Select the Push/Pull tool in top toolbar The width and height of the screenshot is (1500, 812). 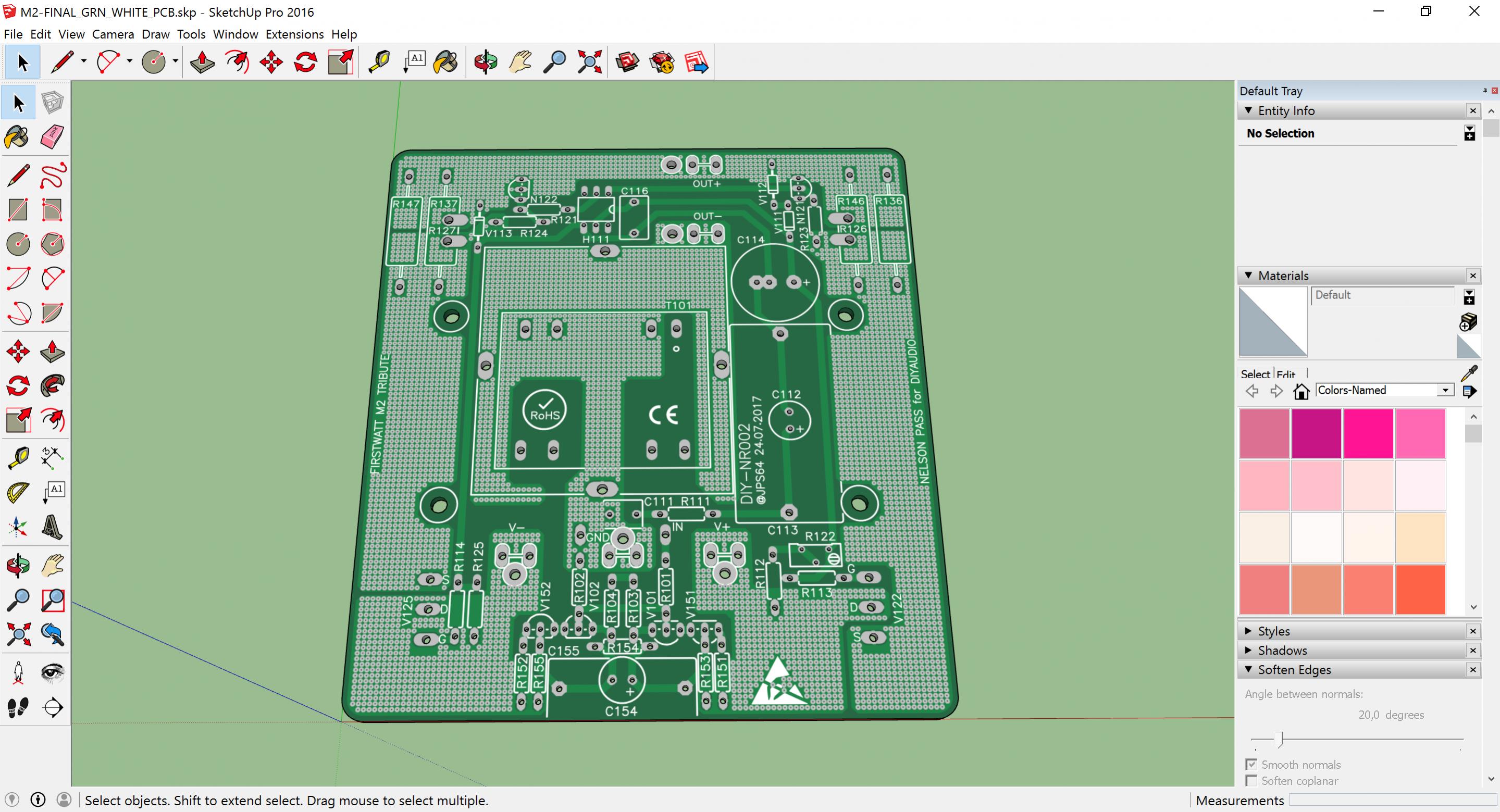tap(202, 61)
